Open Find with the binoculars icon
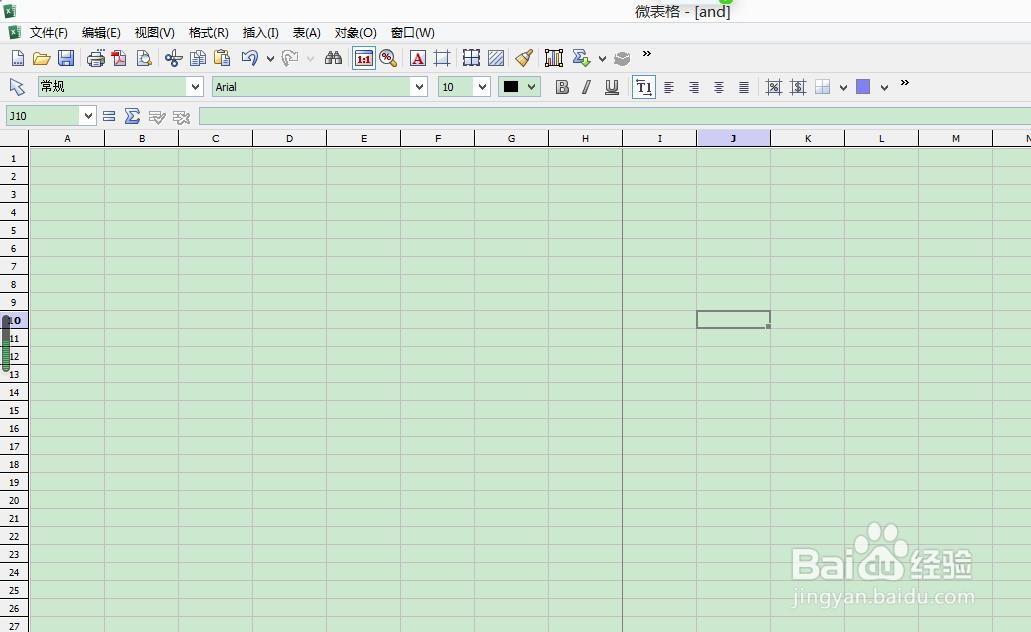1031x632 pixels. (333, 59)
